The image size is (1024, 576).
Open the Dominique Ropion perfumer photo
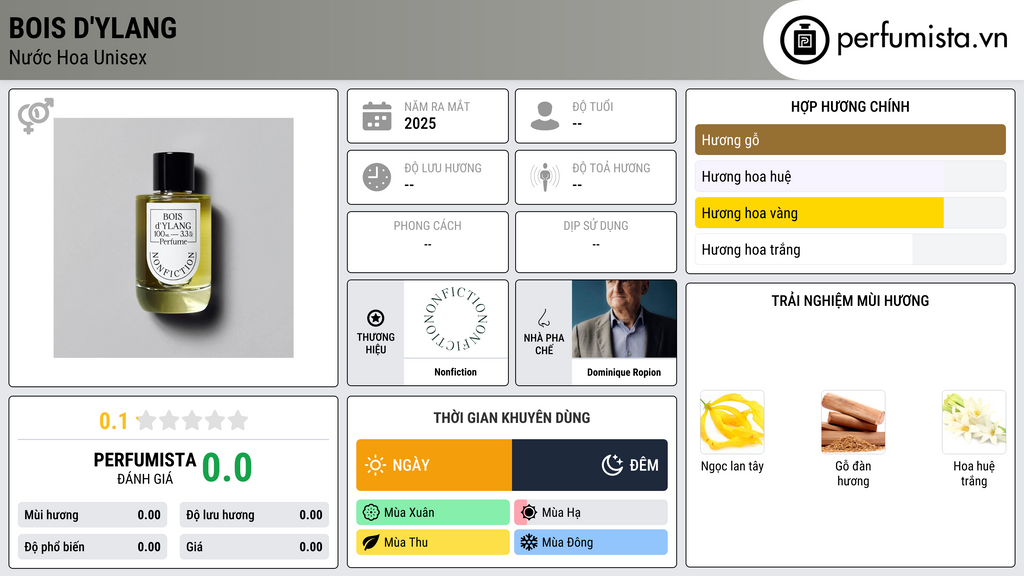(x=624, y=319)
